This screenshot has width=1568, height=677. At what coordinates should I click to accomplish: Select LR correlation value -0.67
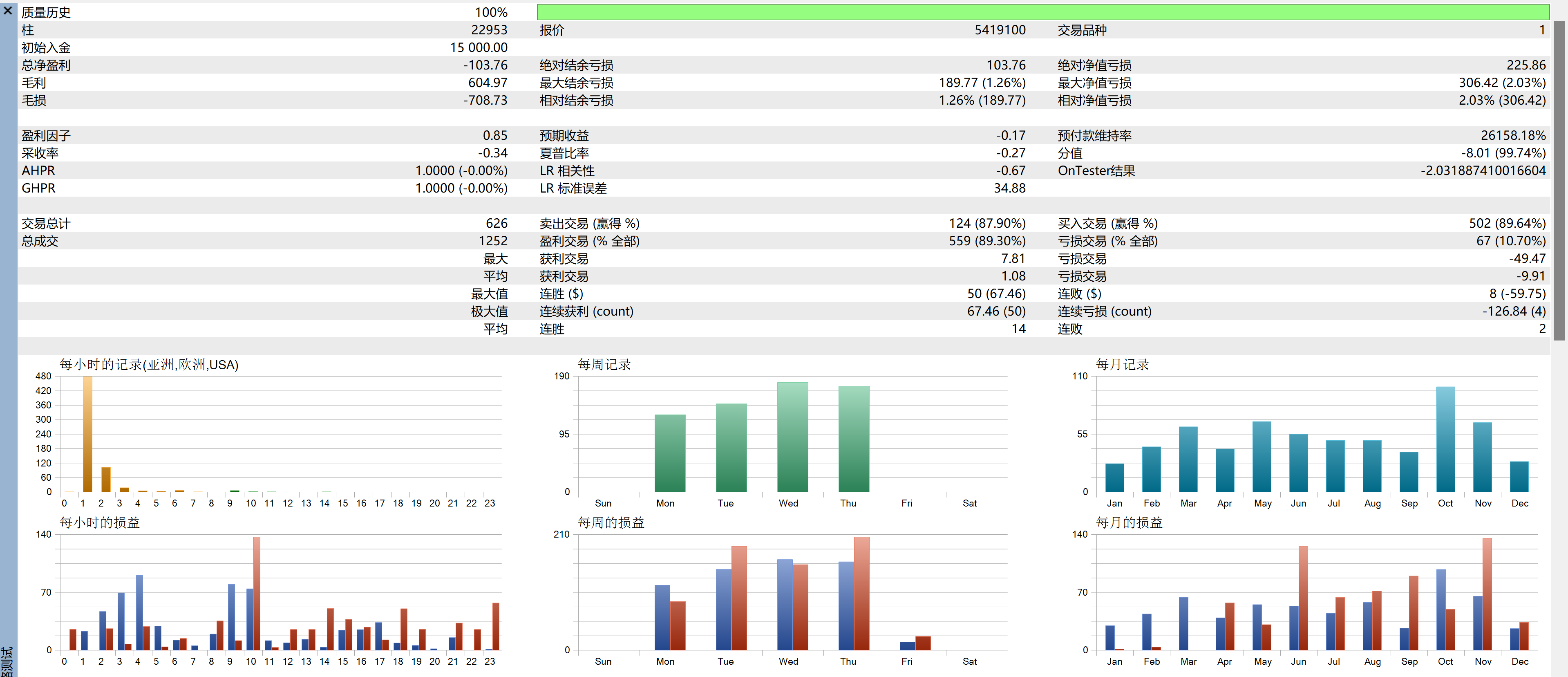tap(1011, 170)
